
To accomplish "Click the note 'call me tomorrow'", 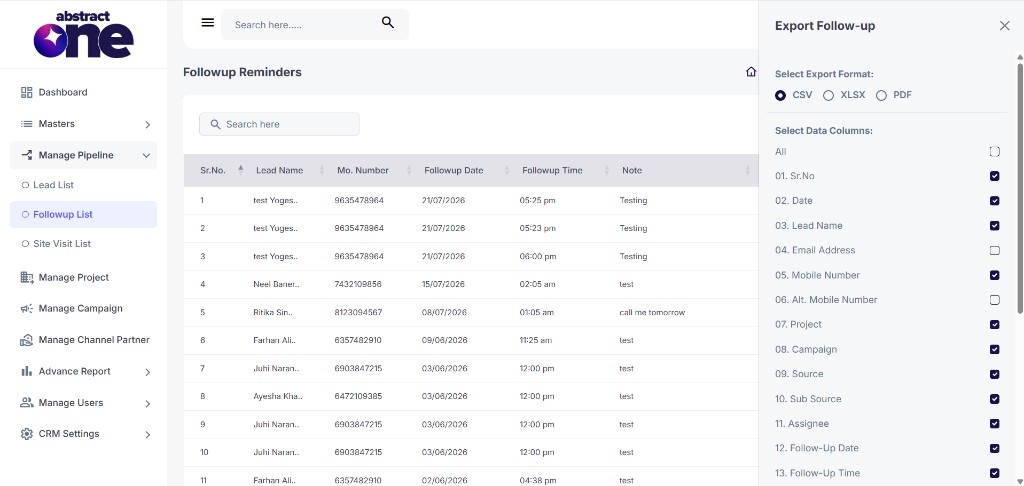I will [652, 312].
